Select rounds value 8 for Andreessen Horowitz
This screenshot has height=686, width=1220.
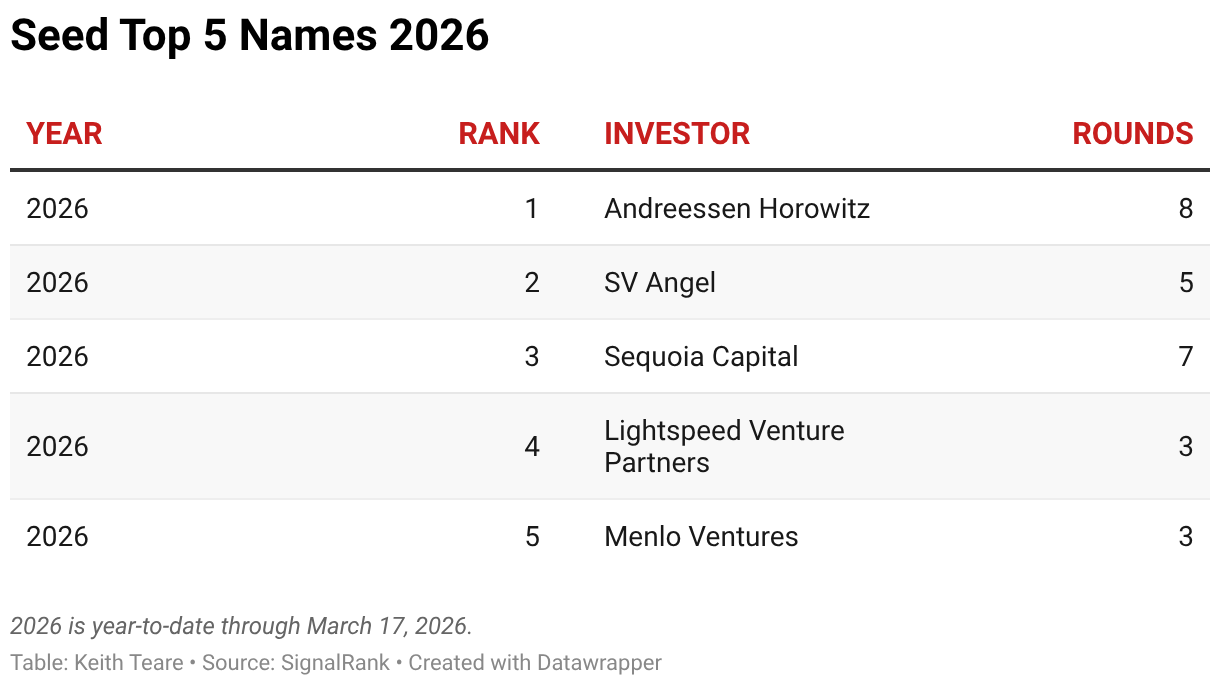pos(1186,208)
